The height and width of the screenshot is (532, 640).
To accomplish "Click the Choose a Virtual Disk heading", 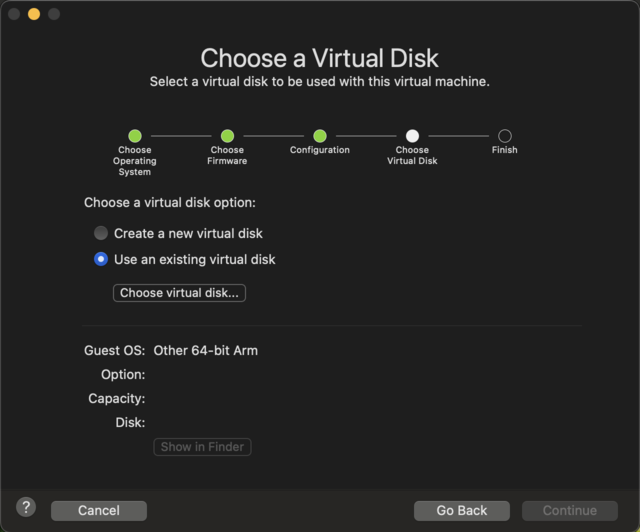I will 320,58.
